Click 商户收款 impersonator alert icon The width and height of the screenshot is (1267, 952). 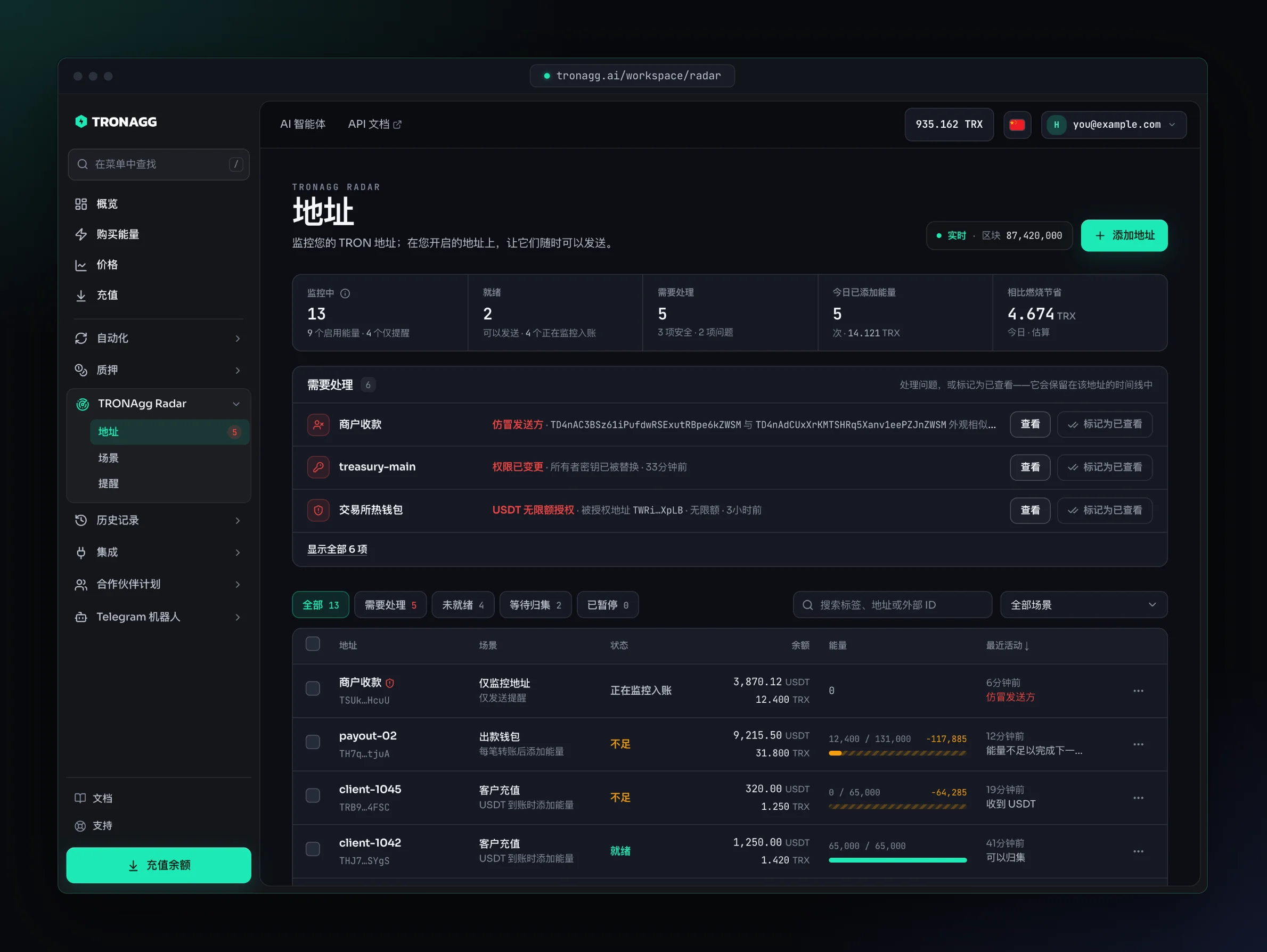click(x=318, y=424)
